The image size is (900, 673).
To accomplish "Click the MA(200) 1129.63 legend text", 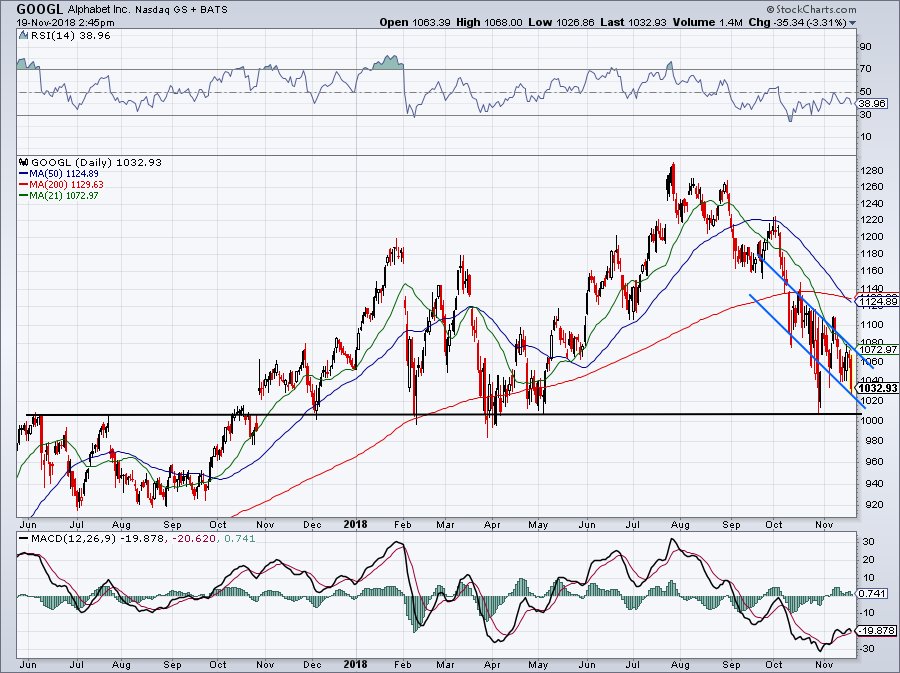I will [67, 184].
